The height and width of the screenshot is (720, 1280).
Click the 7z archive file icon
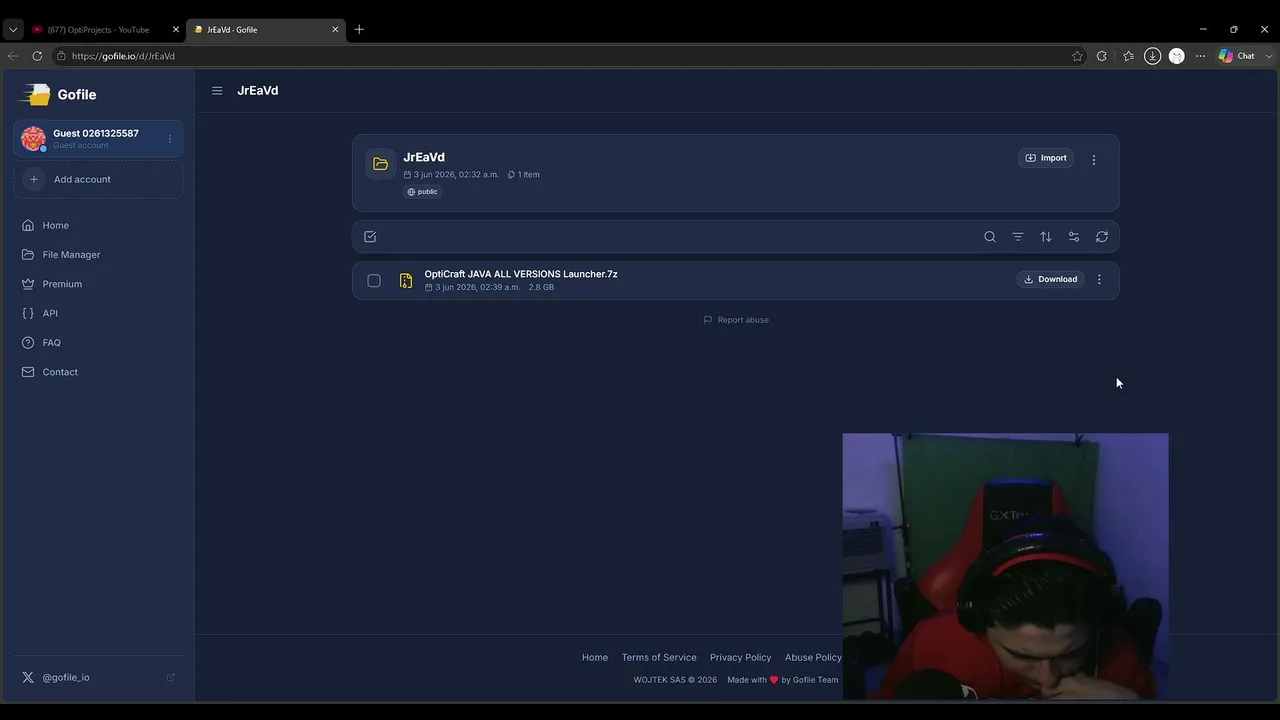point(406,281)
